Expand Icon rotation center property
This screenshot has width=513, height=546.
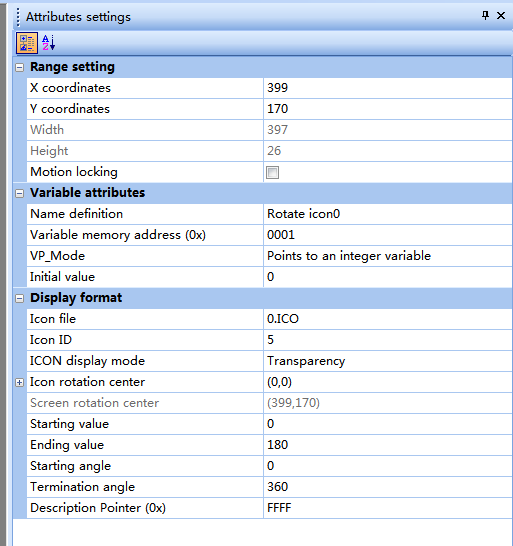click(x=20, y=383)
